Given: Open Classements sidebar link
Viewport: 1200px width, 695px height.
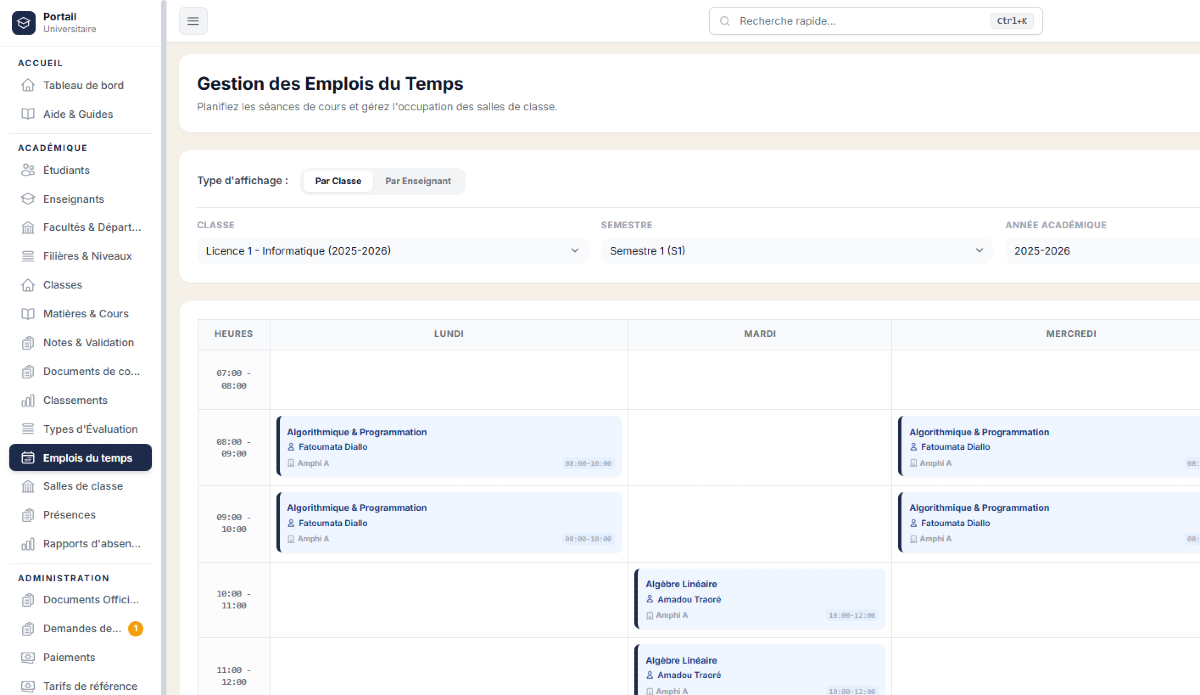Looking at the screenshot, I should click(x=80, y=400).
